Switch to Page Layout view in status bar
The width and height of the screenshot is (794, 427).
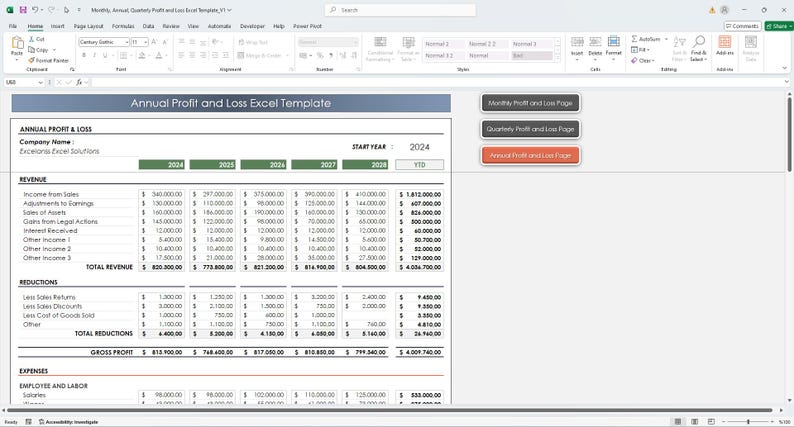coord(695,421)
